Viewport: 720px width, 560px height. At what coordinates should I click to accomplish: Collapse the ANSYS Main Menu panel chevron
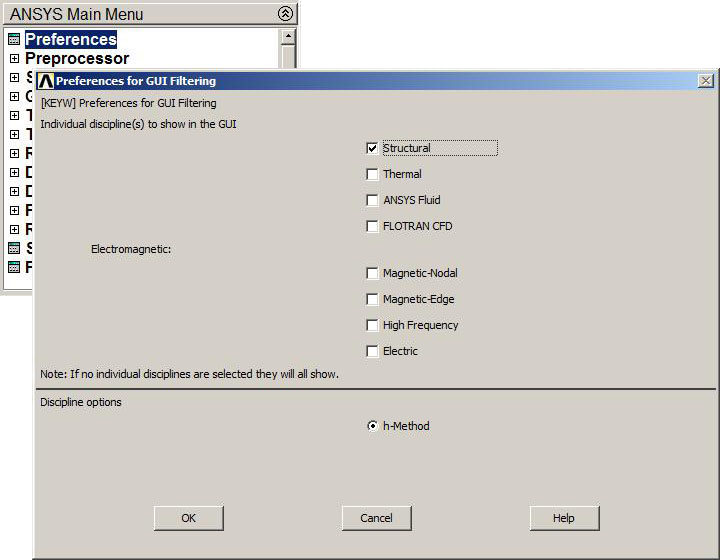(x=285, y=14)
